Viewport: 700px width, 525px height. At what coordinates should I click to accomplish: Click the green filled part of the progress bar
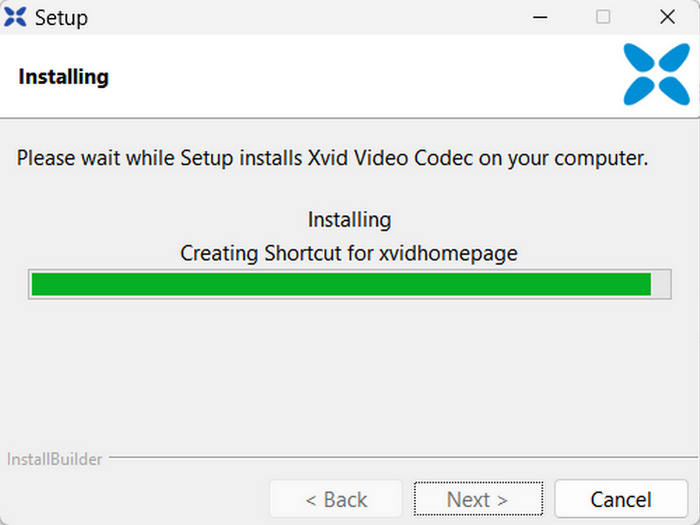click(340, 284)
